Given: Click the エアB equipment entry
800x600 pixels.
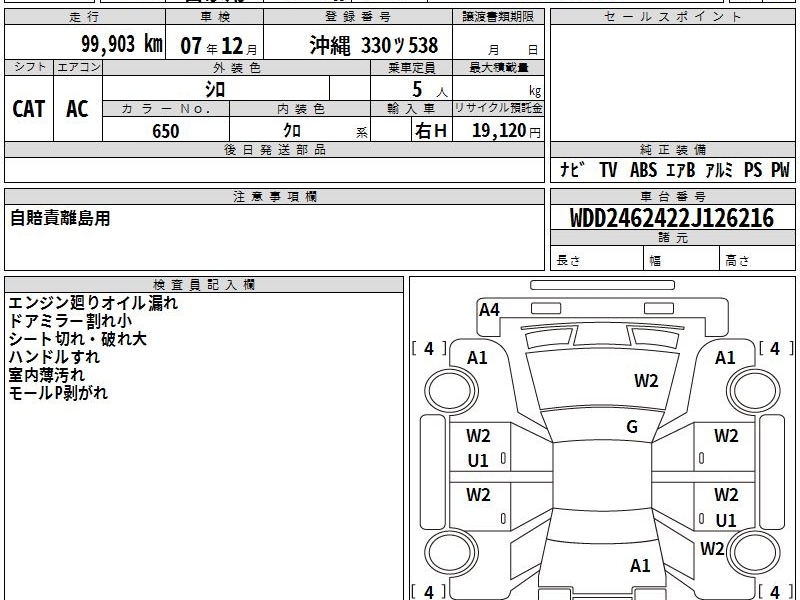Looking at the screenshot, I should click(x=681, y=169).
